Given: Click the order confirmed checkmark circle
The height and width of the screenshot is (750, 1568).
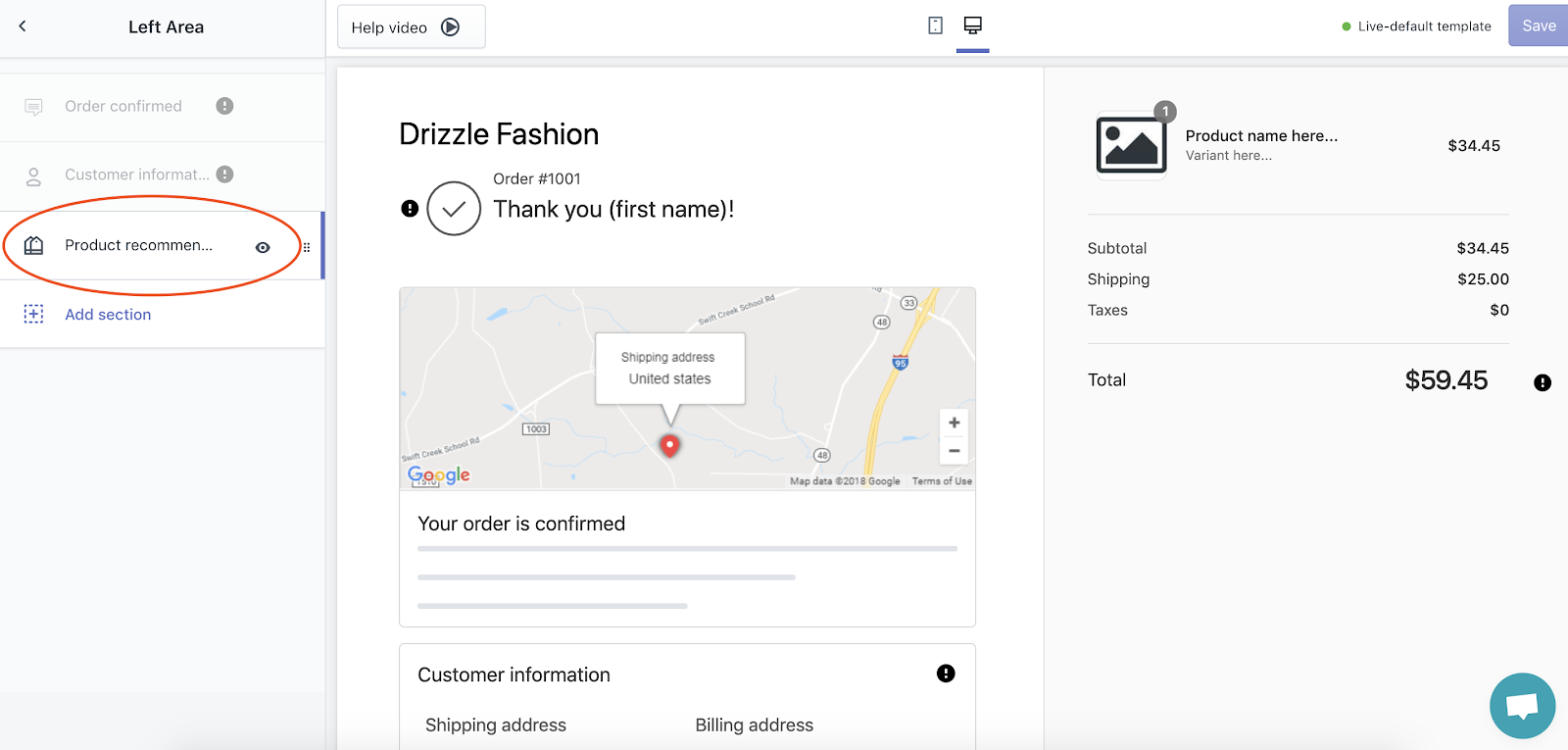Looking at the screenshot, I should pyautogui.click(x=454, y=208).
